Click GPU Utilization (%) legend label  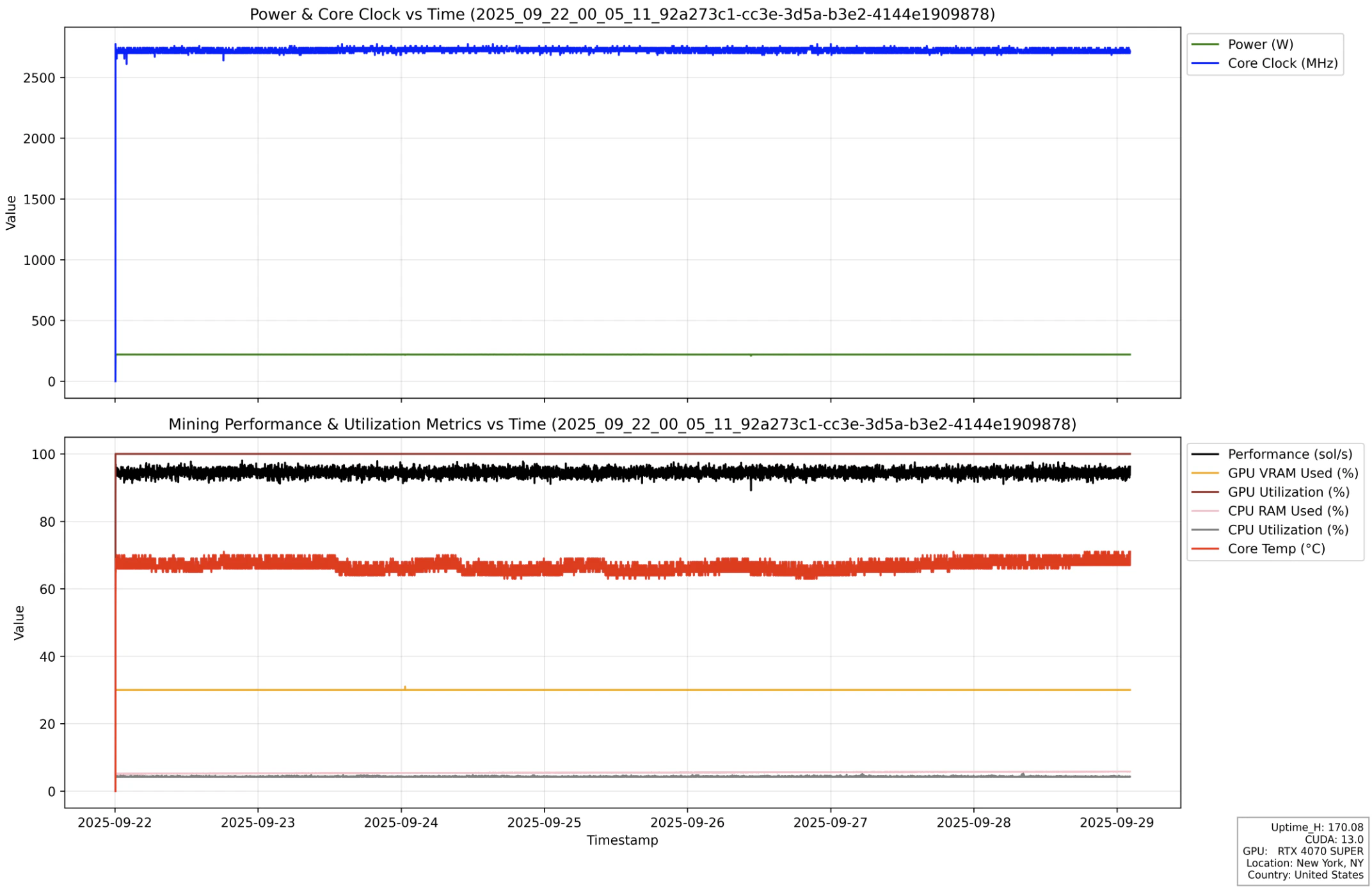tap(1288, 492)
